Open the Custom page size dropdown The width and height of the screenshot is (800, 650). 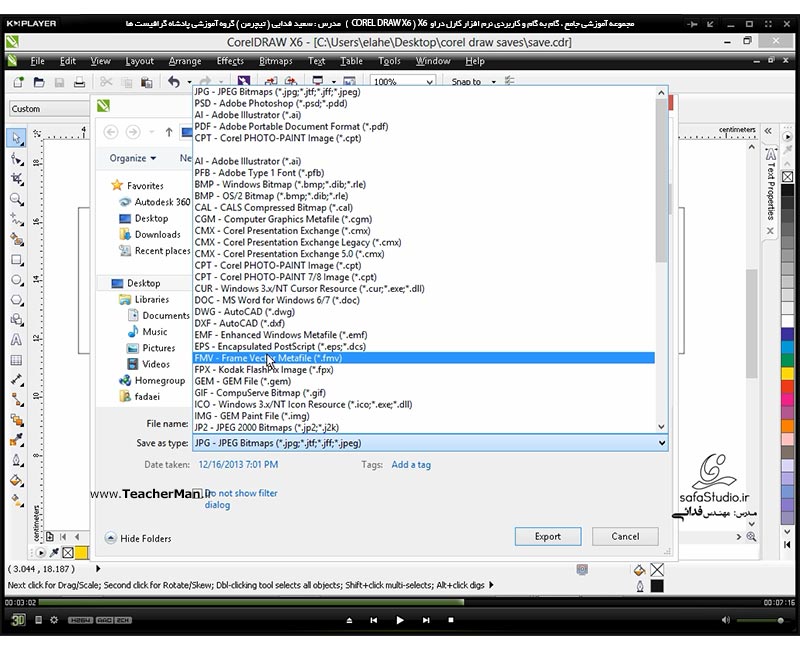[49, 109]
